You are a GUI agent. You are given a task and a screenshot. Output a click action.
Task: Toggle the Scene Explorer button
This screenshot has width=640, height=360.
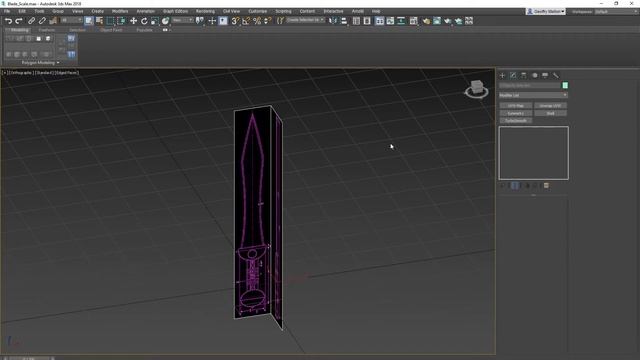(356, 21)
